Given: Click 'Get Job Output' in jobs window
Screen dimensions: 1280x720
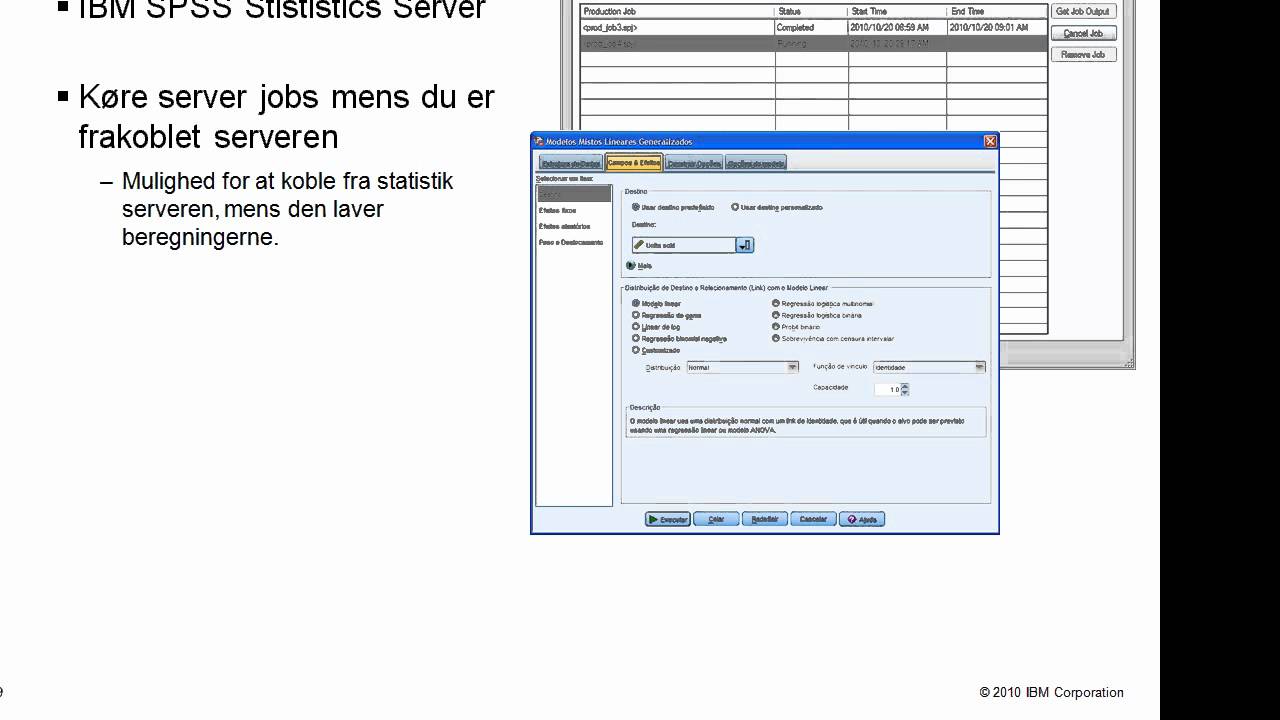Looking at the screenshot, I should click(1083, 11).
